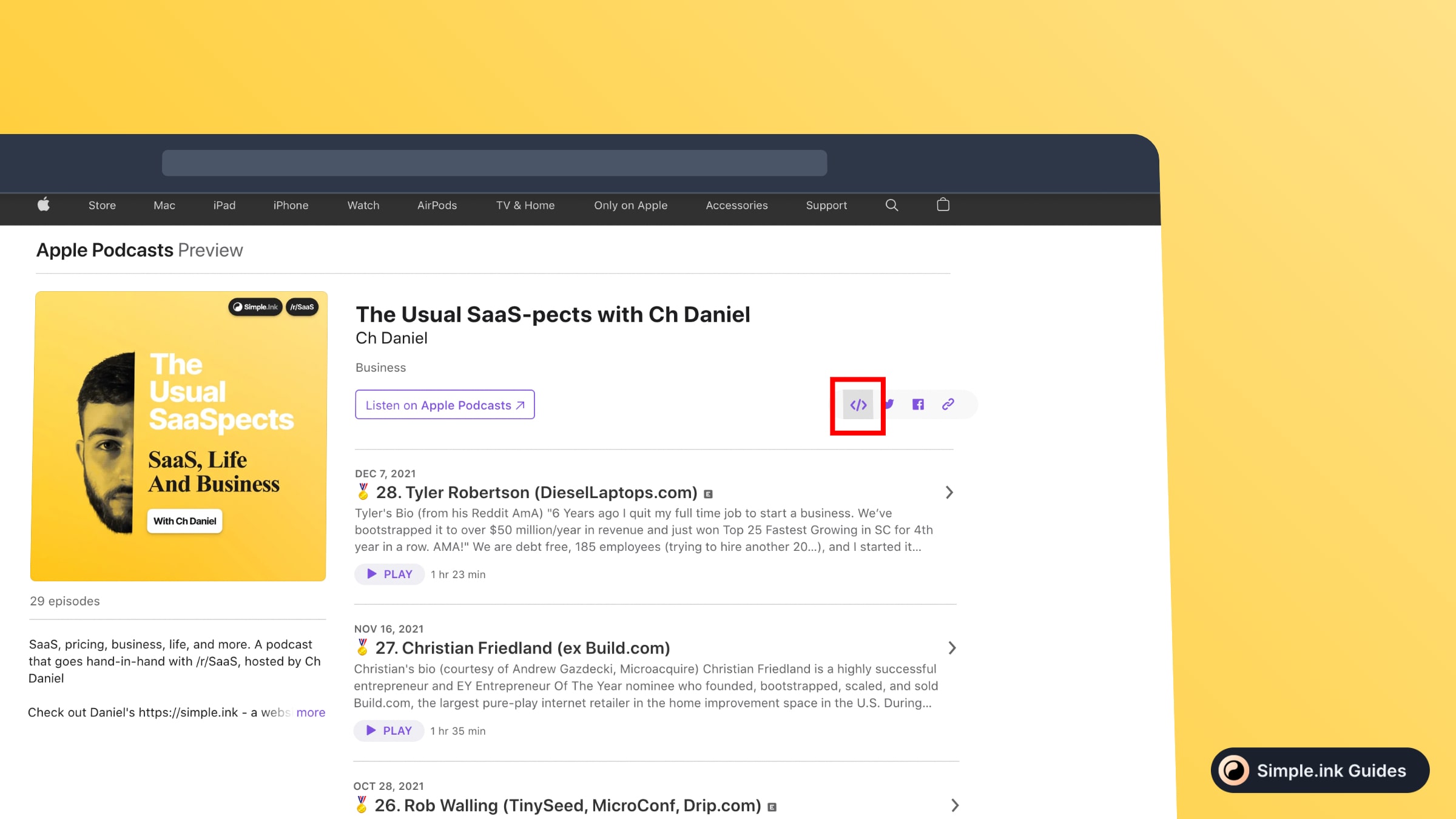This screenshot has width=1456, height=819.
Task: Click the '1 hr 23 min' duration
Action: [458, 575]
